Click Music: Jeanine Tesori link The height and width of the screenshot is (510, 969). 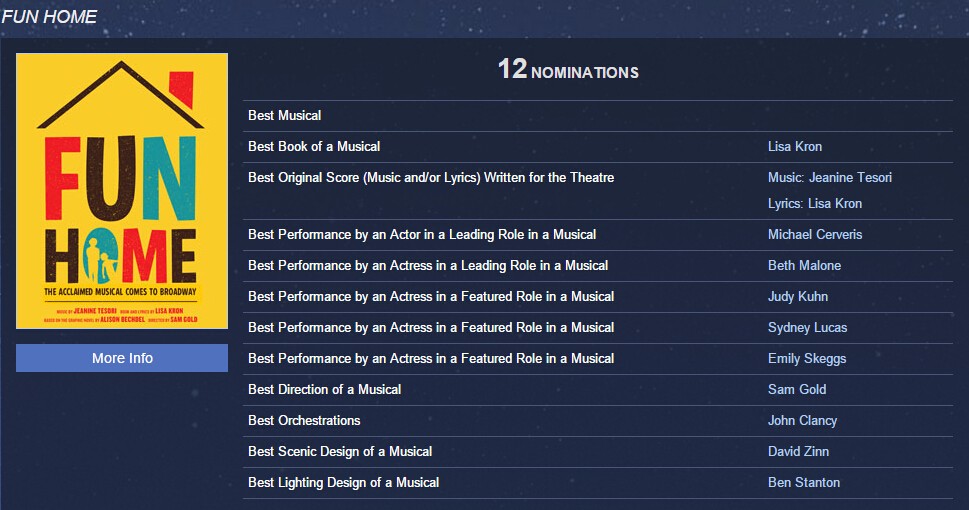[x=829, y=177]
